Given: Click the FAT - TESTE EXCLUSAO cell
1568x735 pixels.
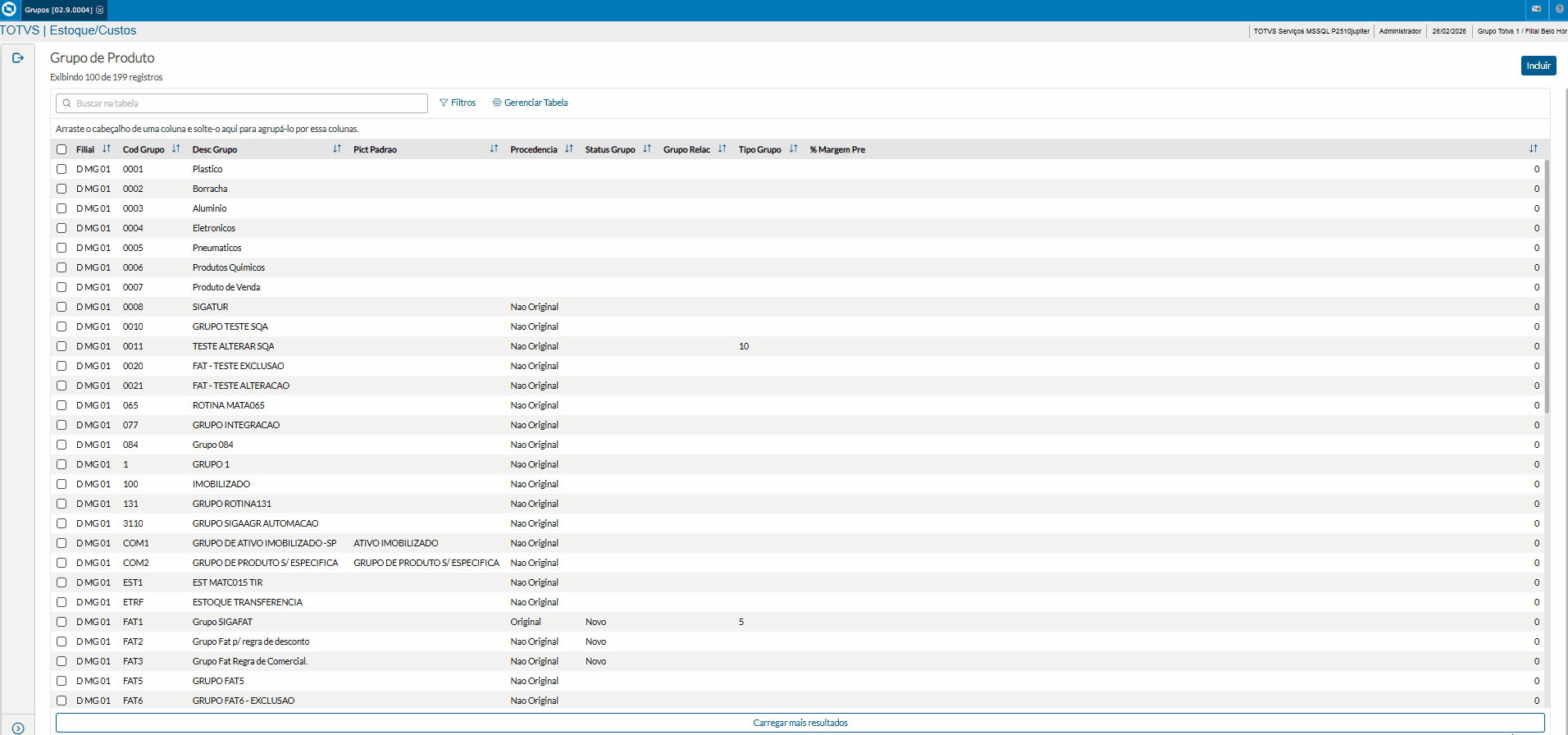Looking at the screenshot, I should tap(239, 366).
